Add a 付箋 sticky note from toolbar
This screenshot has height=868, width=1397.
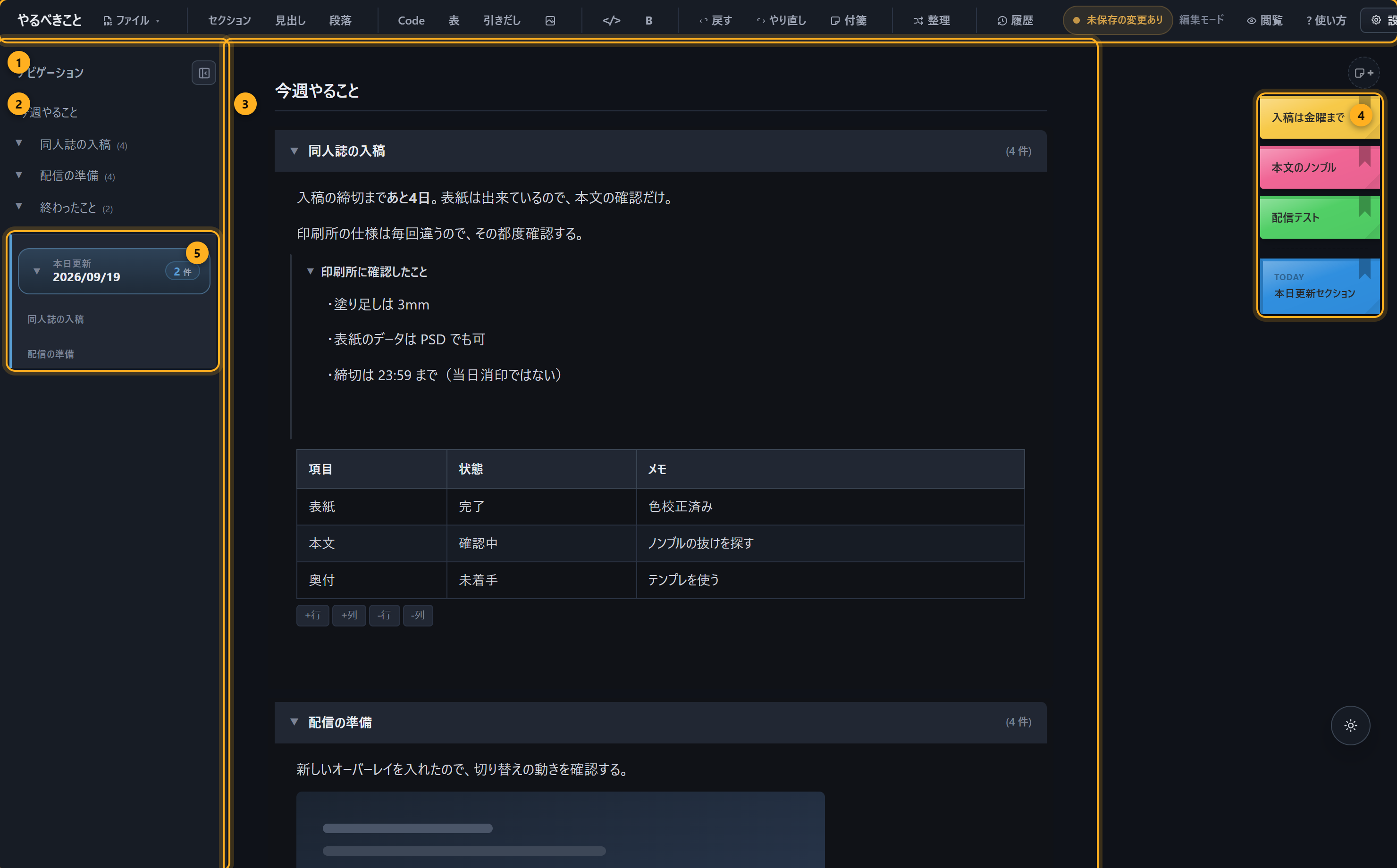click(848, 20)
